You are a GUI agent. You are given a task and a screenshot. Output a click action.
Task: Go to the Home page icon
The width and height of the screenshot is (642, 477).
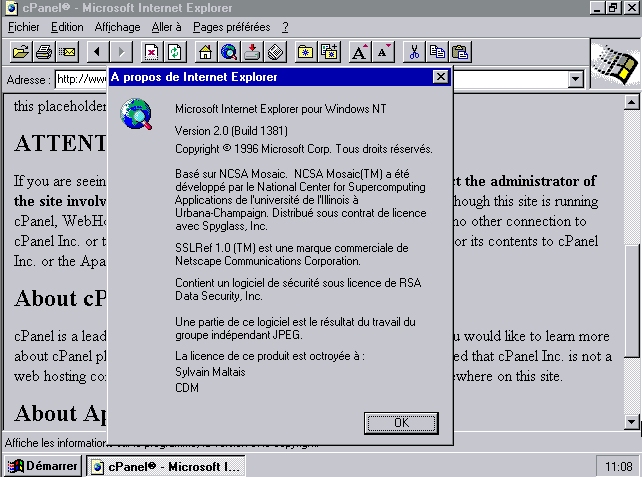click(x=205, y=51)
